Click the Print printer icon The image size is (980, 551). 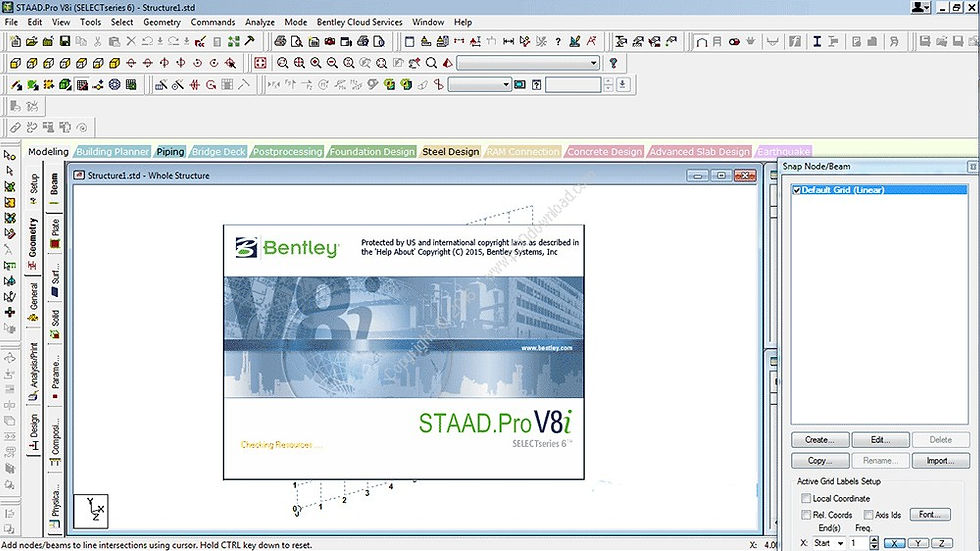pyautogui.click(x=280, y=41)
